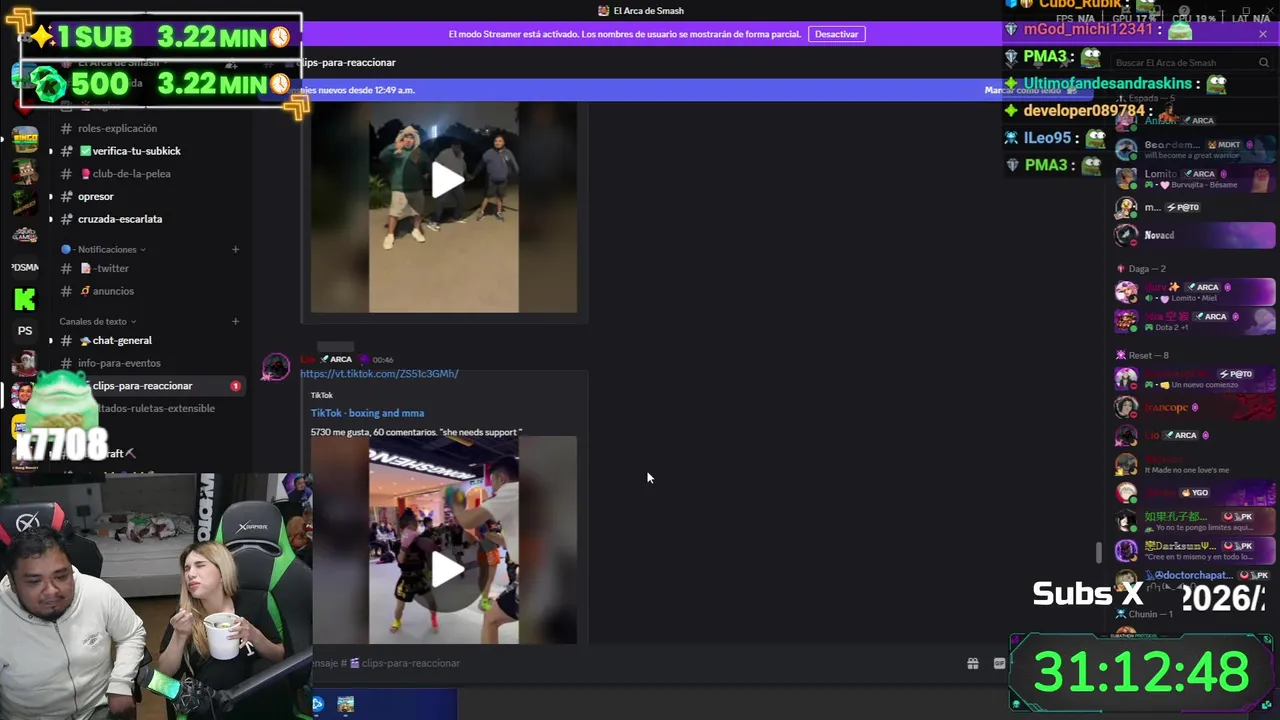Open the 'TikTok · boxing and mma' embed title
1280x720 pixels.
pyautogui.click(x=367, y=413)
